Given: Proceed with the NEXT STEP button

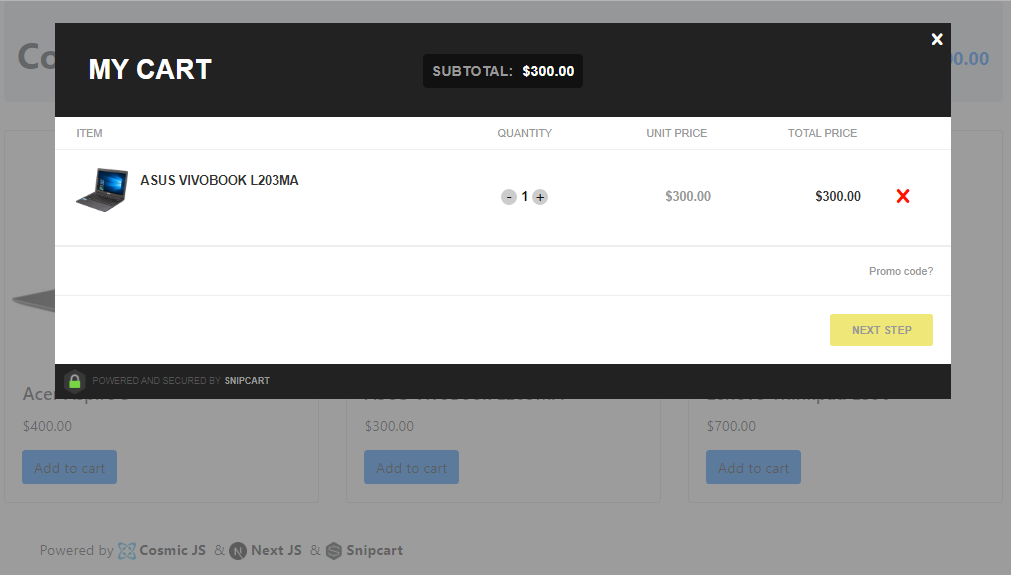Looking at the screenshot, I should [881, 330].
